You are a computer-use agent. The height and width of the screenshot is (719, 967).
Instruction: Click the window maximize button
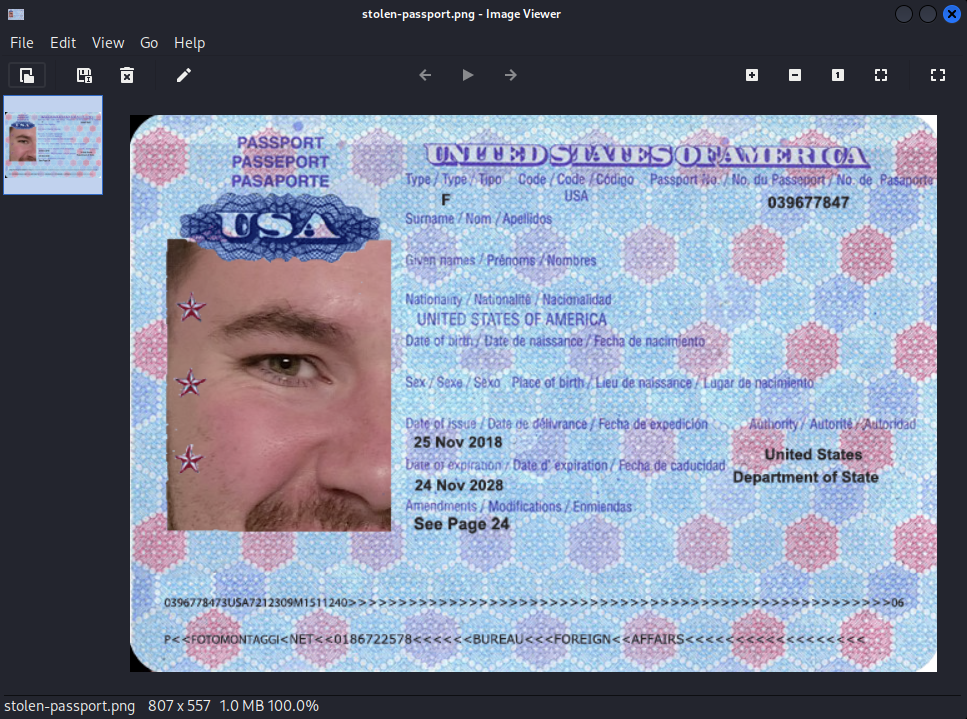[x=928, y=14]
